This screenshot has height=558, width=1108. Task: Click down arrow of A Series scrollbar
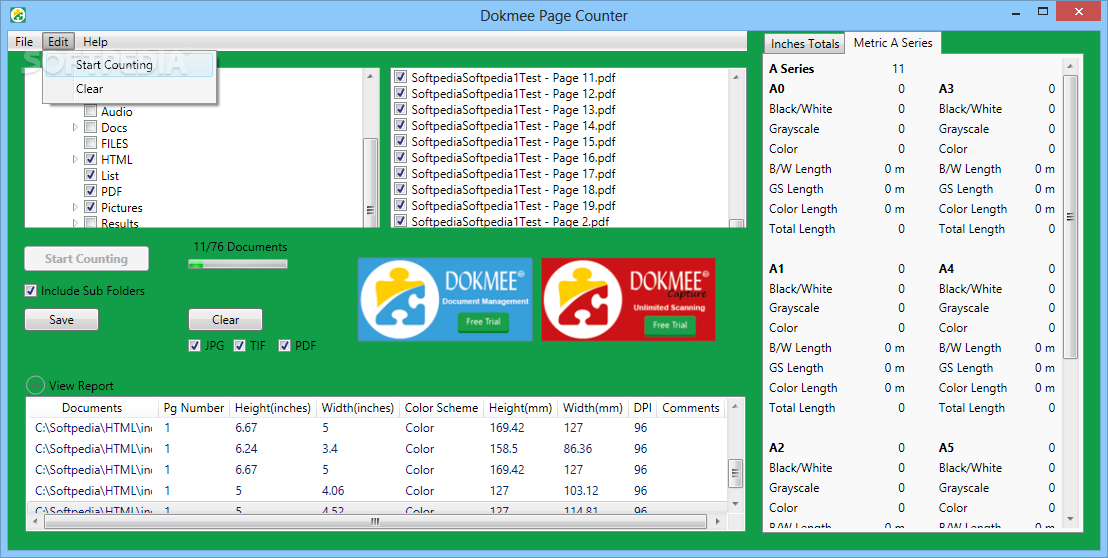click(x=1070, y=519)
